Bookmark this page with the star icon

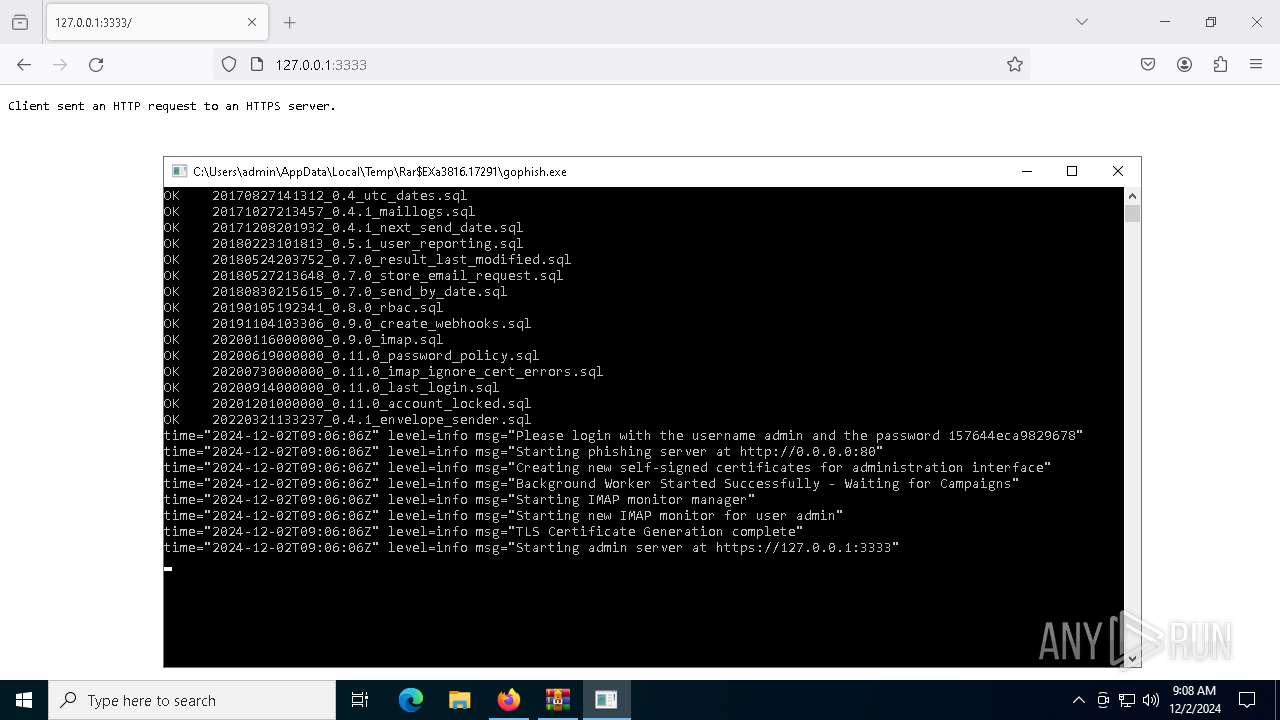[x=1015, y=64]
